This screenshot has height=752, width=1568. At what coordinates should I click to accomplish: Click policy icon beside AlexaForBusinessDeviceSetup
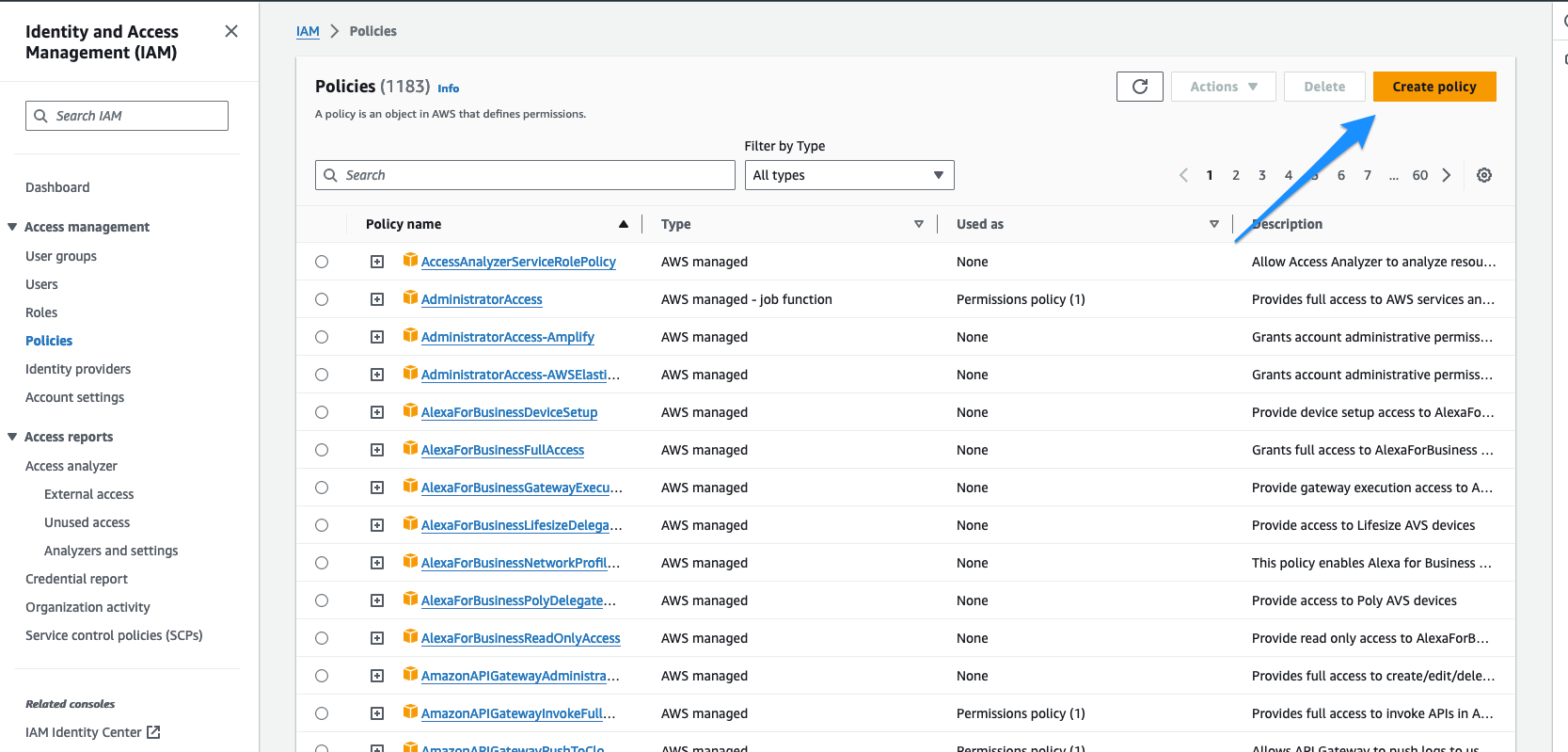[410, 410]
